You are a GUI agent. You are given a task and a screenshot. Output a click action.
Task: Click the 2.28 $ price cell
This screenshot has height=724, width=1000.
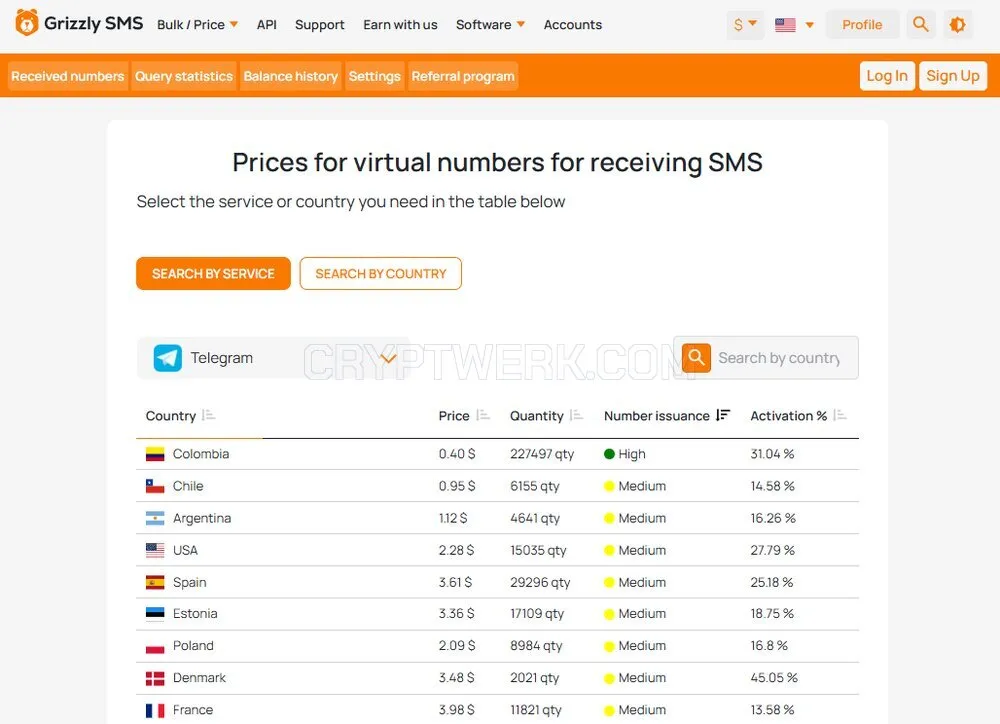pyautogui.click(x=456, y=550)
